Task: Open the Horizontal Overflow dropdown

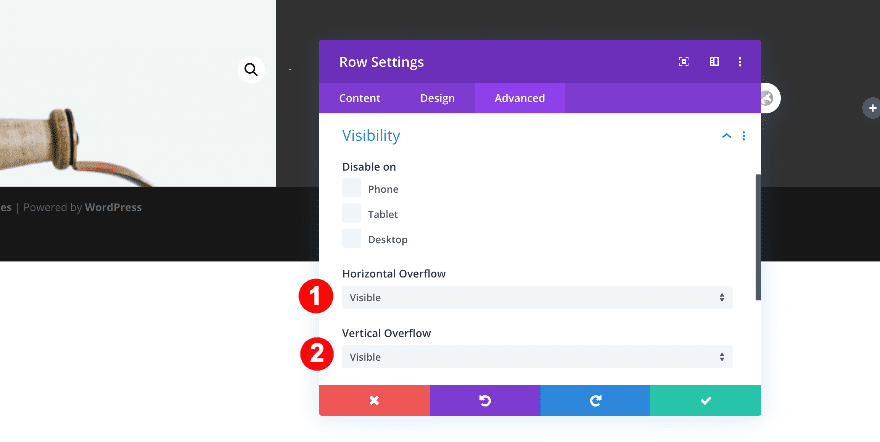Action: [x=537, y=297]
